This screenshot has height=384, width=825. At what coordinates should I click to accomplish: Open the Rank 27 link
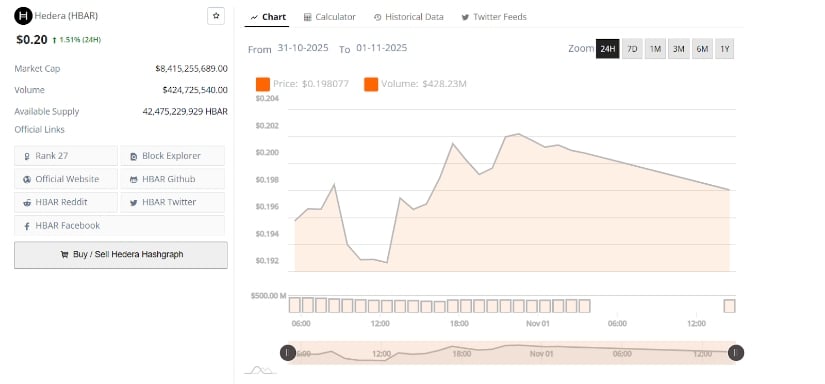pyautogui.click(x=66, y=156)
